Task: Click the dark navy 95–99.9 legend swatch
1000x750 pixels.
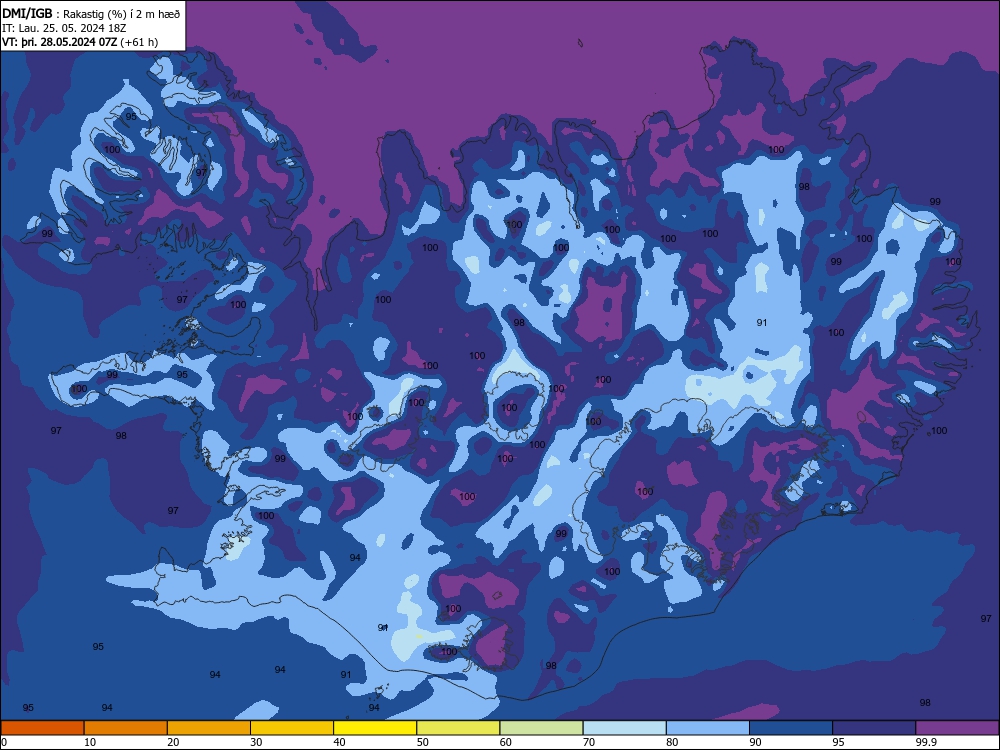Action: point(874,728)
